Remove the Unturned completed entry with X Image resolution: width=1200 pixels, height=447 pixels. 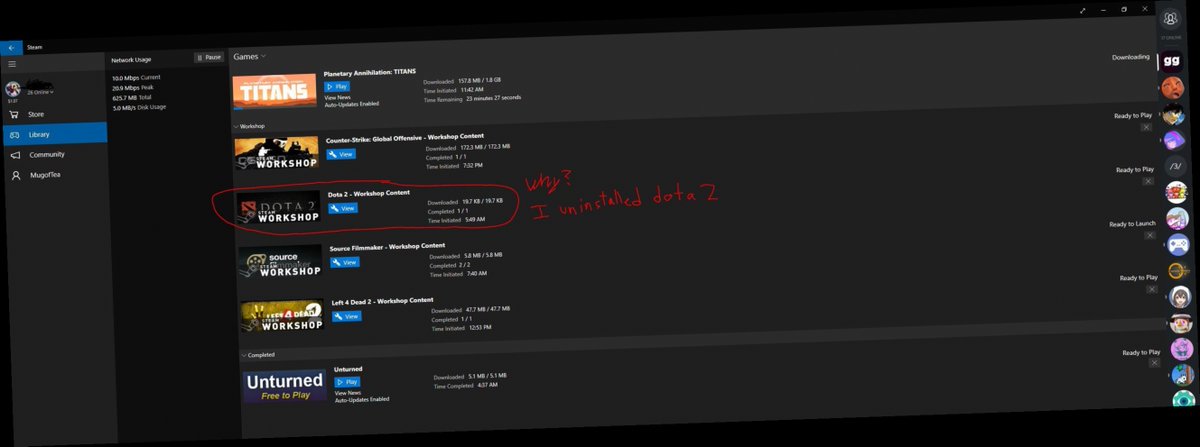1154,363
